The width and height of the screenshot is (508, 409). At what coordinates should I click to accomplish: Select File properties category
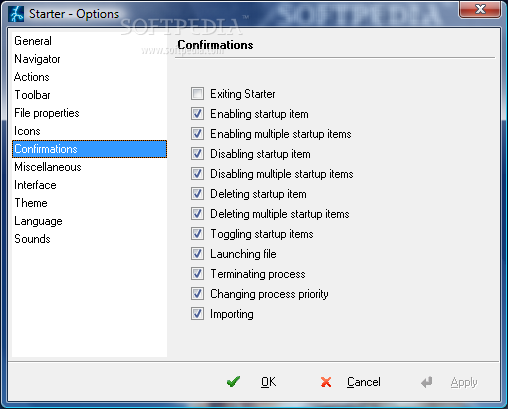click(89, 113)
